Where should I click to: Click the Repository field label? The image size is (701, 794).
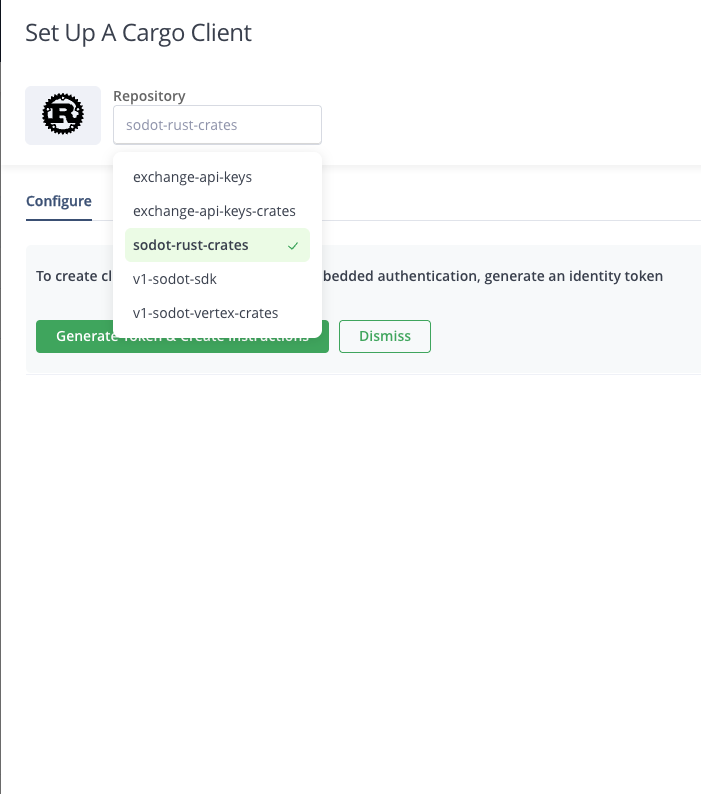[x=149, y=96]
